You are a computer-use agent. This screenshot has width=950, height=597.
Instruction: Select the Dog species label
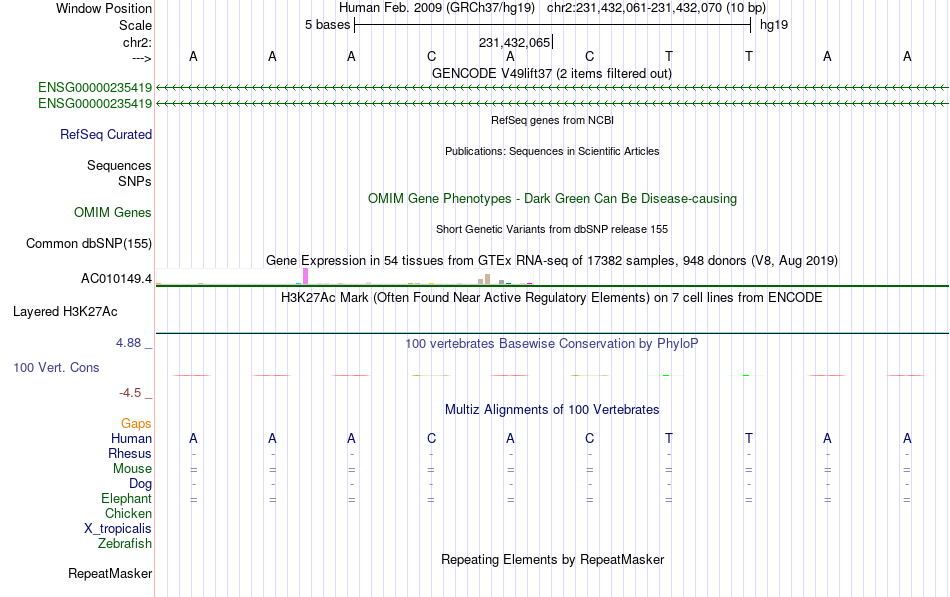coord(141,484)
